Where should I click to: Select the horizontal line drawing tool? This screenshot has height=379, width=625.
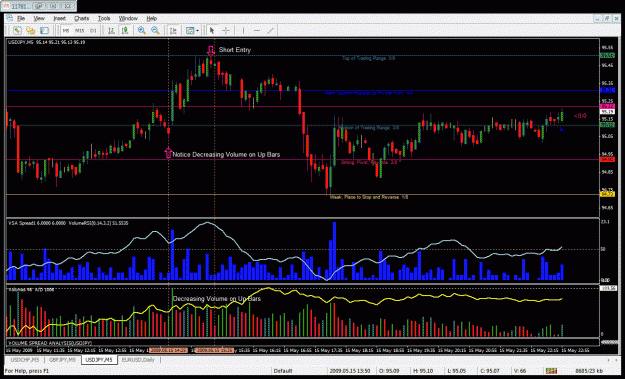point(257,30)
